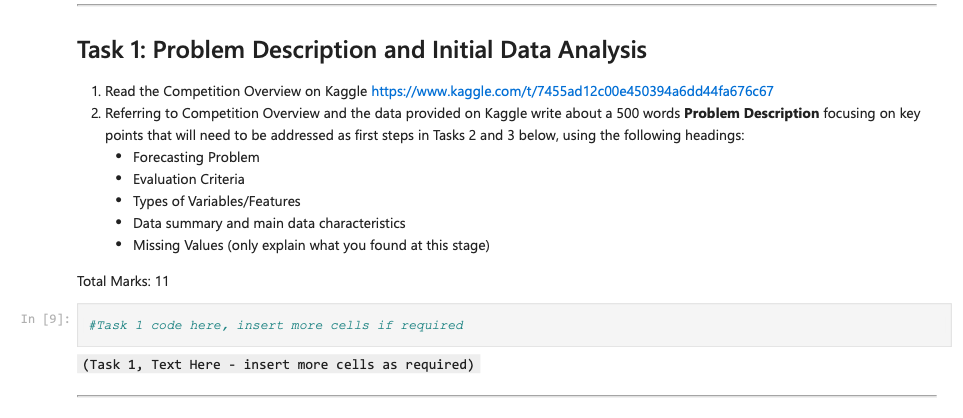
Task: Click the bold 'Problem Description' text
Action: click(x=751, y=113)
